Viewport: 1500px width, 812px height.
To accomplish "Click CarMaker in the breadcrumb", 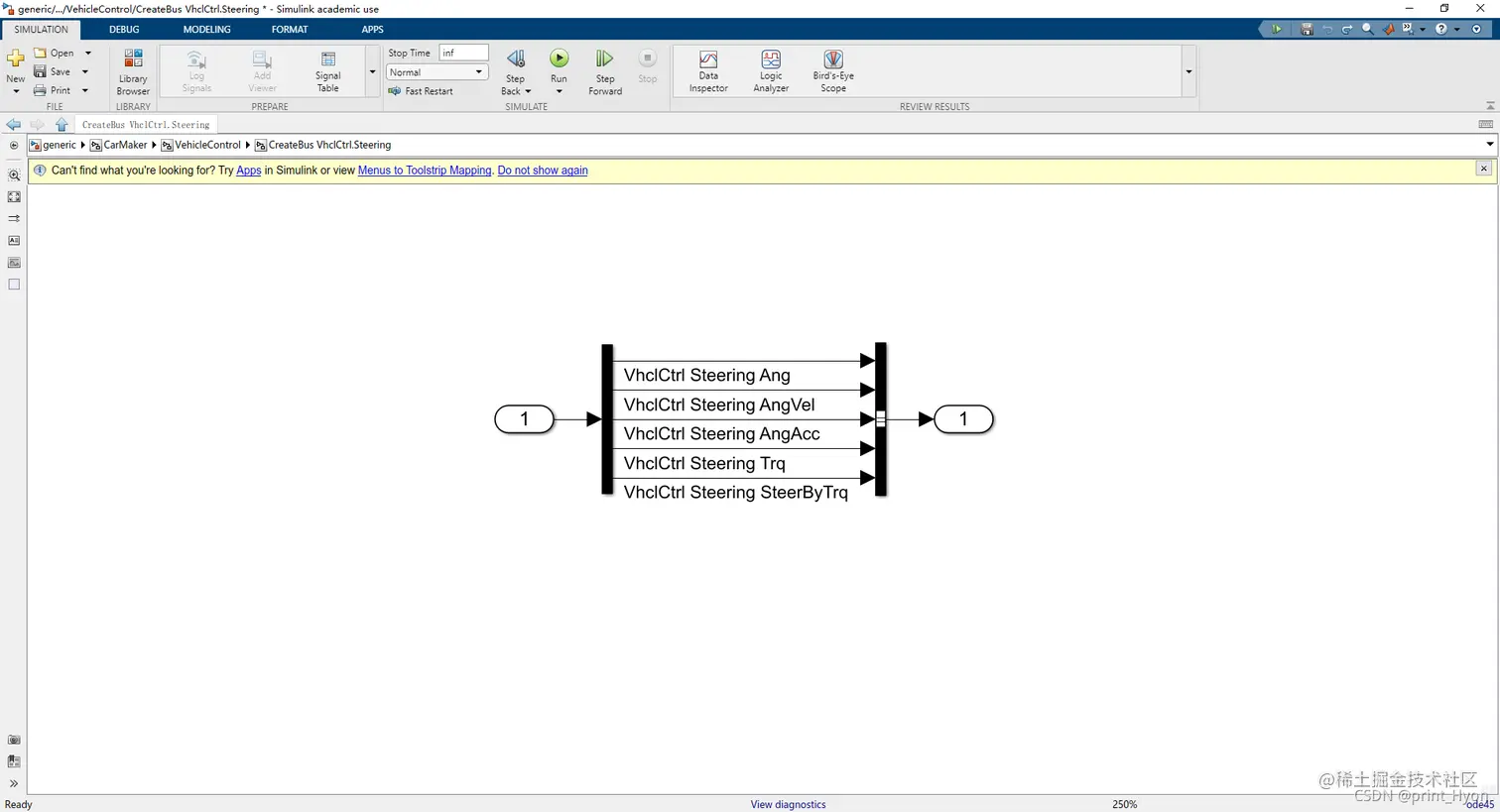I will click(x=125, y=145).
